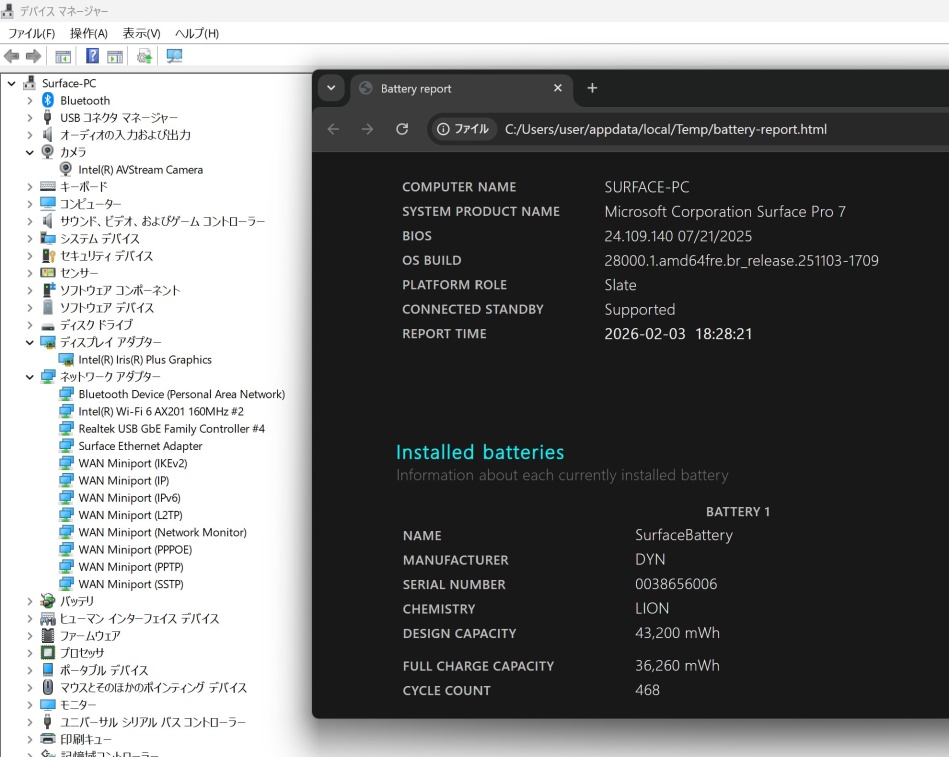Click Scan for hardware changes toolbar icon
This screenshot has width=949, height=757.
174,56
